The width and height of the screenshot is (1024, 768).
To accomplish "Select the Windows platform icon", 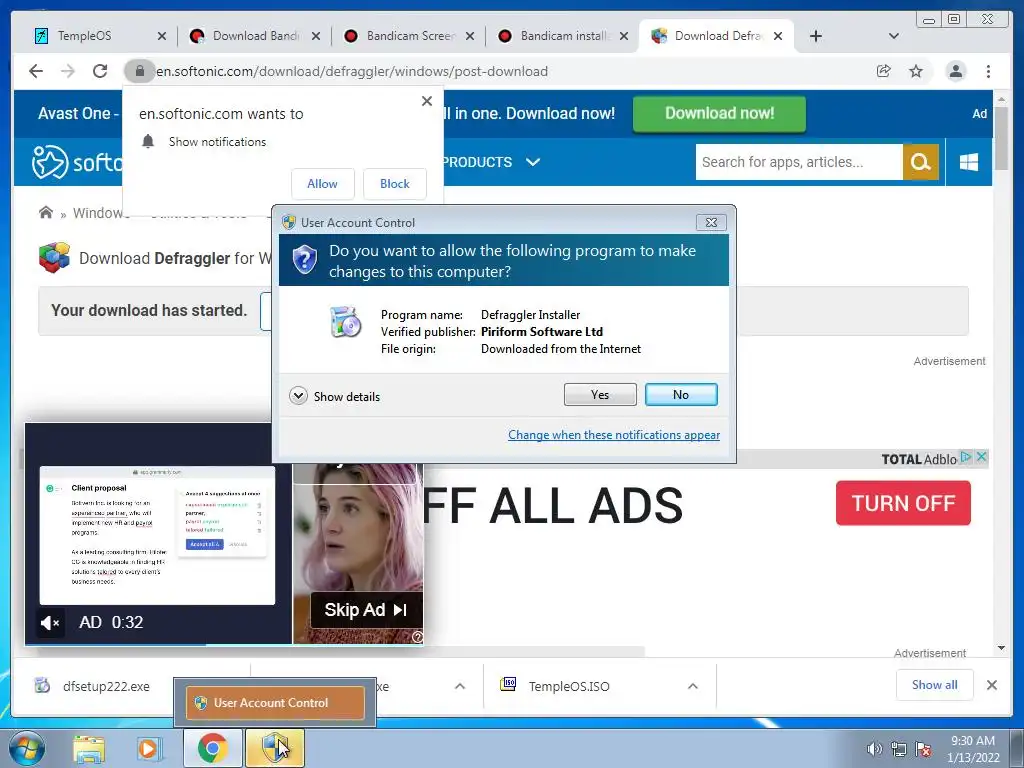I will pyautogui.click(x=968, y=162).
